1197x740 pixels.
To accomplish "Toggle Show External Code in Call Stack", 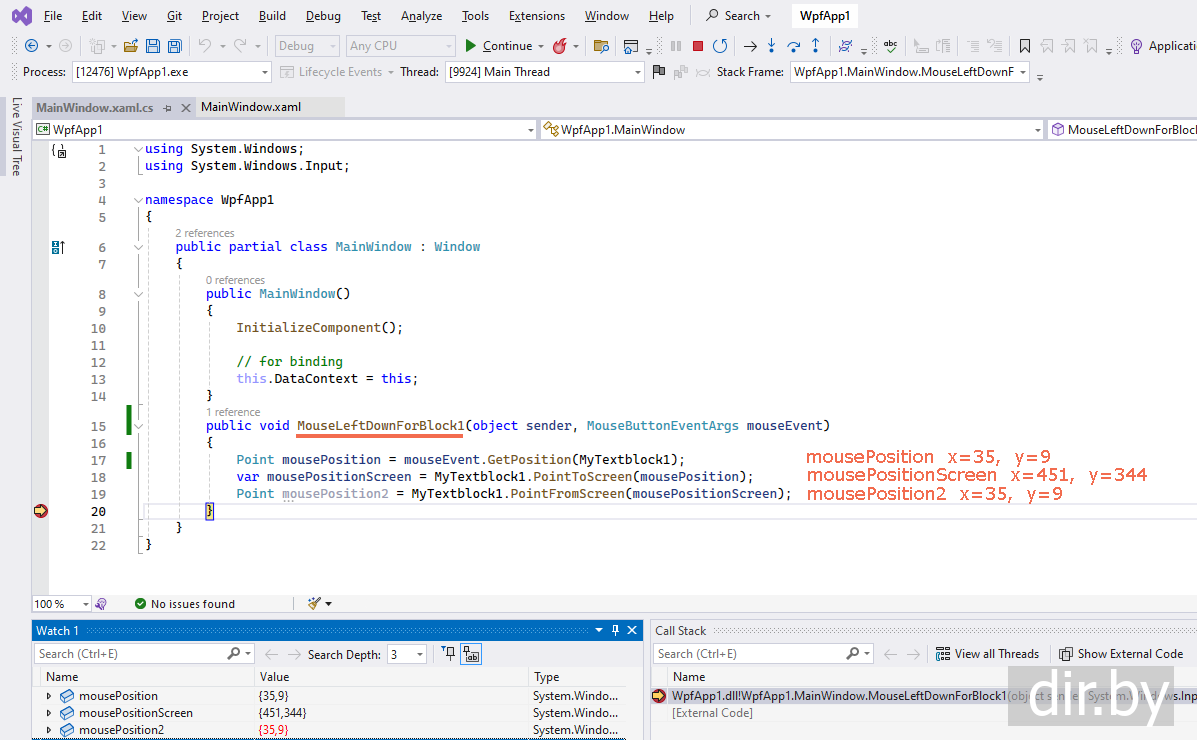I will click(x=1121, y=654).
